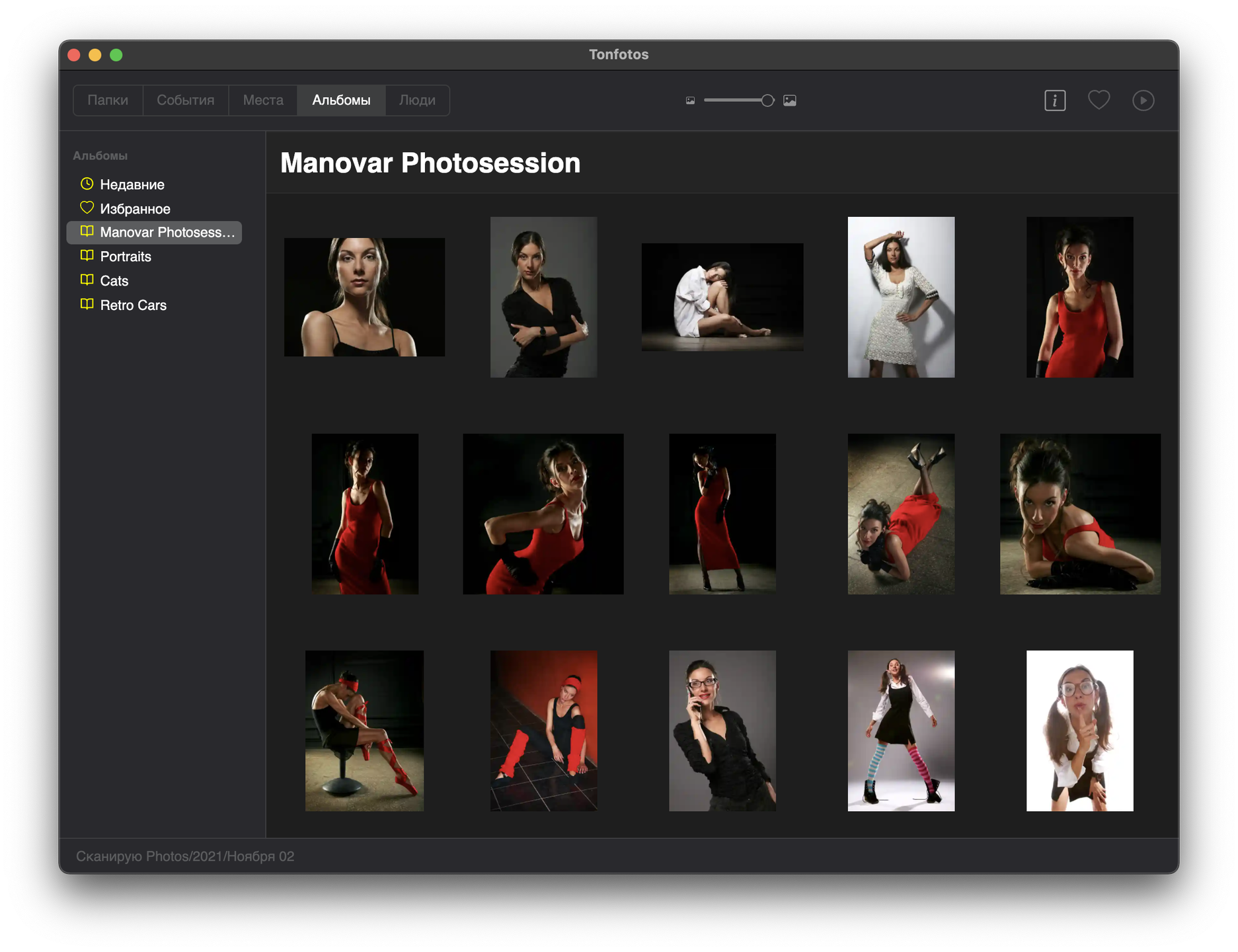This screenshot has height=952, width=1238.
Task: Open the Места tab
Action: (263, 100)
